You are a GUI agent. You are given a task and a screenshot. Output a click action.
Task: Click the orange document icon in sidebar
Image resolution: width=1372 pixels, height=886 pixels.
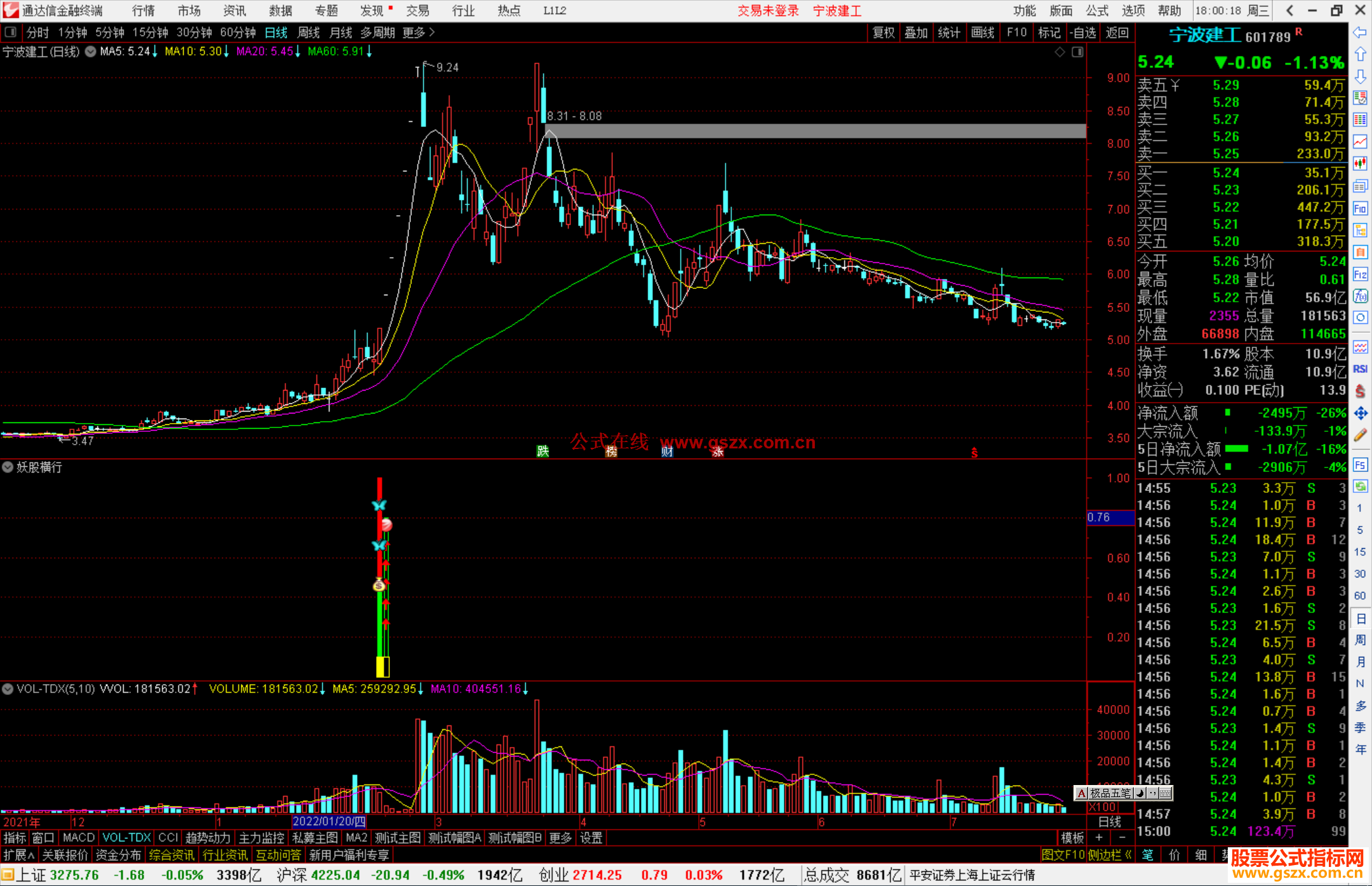pyautogui.click(x=1360, y=252)
